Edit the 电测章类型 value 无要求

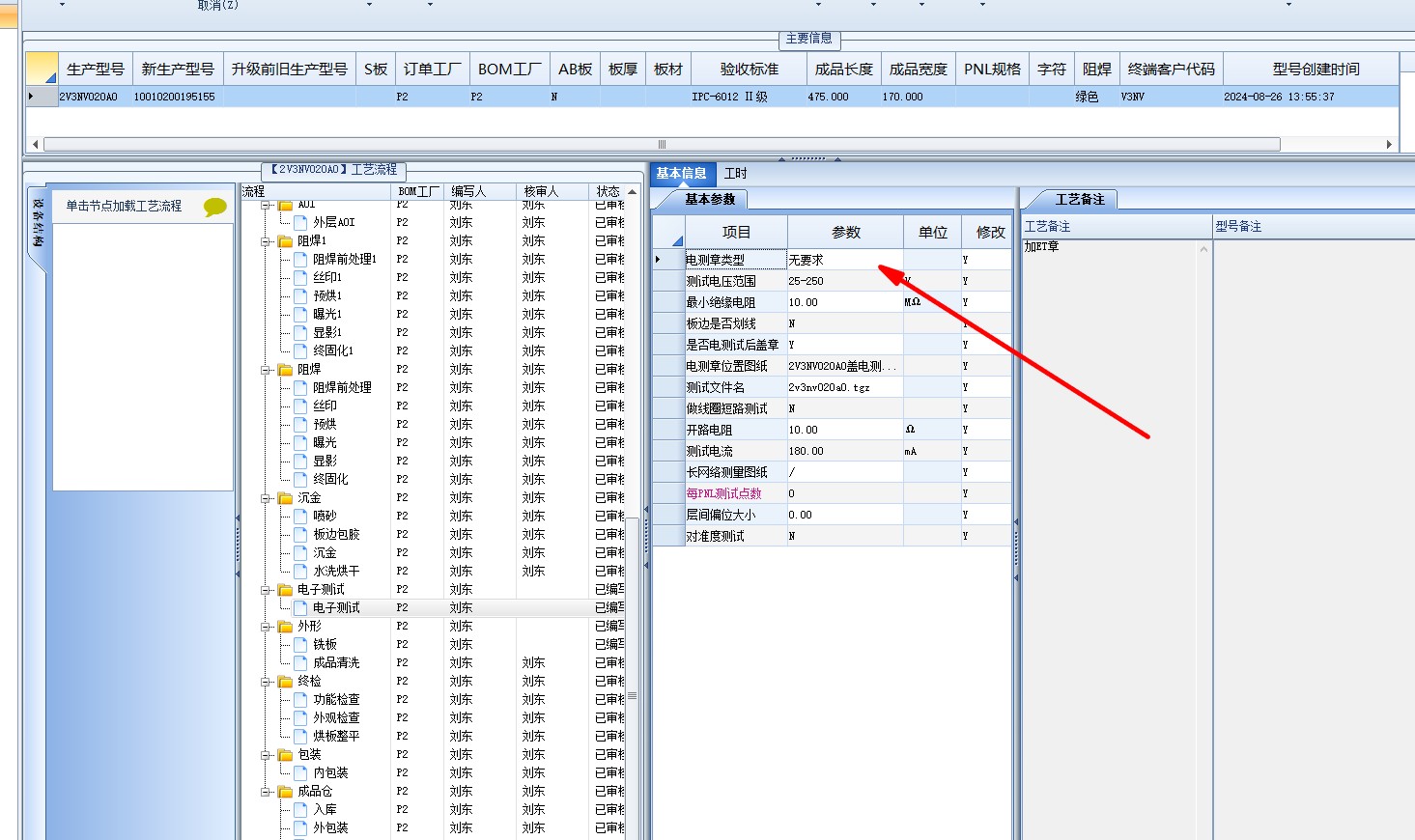click(x=845, y=260)
